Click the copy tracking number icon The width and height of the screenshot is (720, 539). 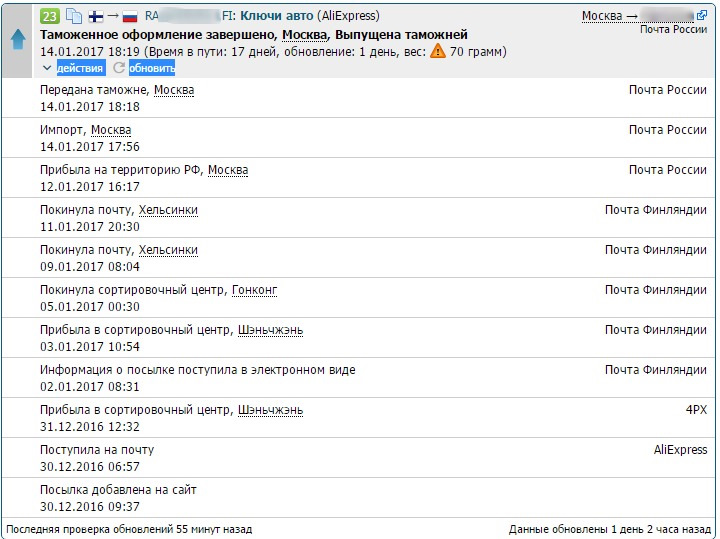click(73, 17)
